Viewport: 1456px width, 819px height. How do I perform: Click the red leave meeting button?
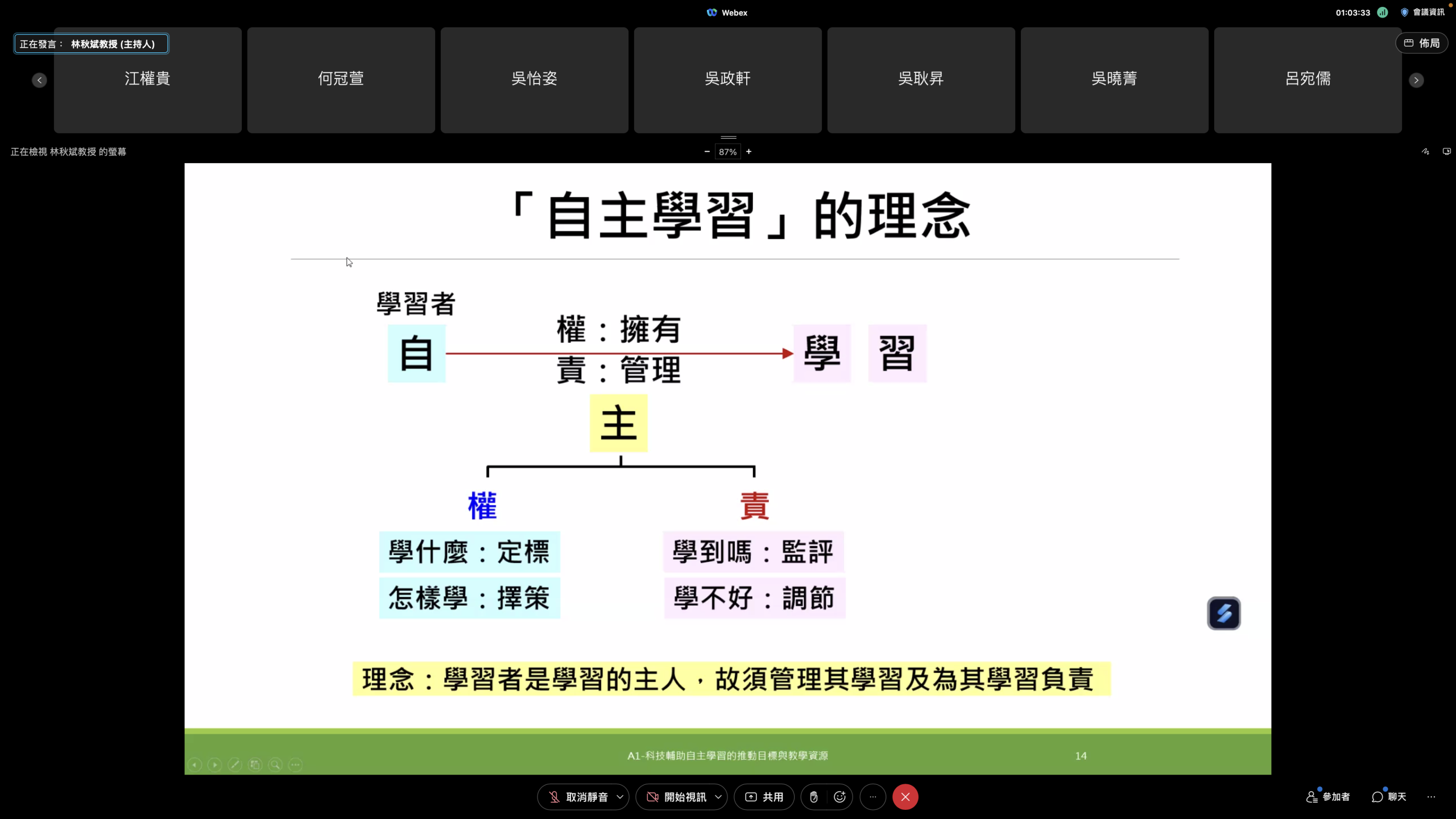pyautogui.click(x=905, y=797)
